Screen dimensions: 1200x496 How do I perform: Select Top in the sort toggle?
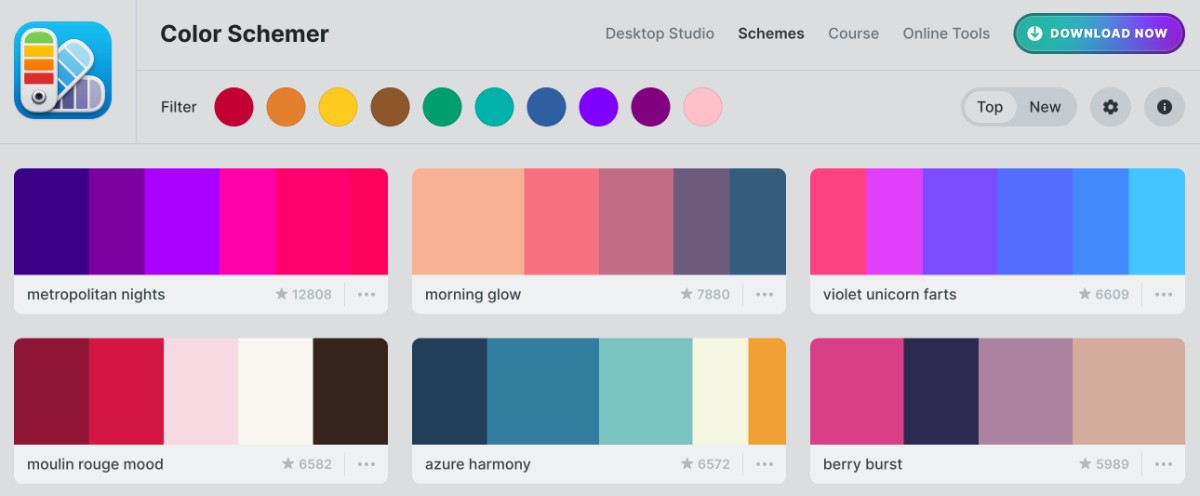click(x=990, y=107)
